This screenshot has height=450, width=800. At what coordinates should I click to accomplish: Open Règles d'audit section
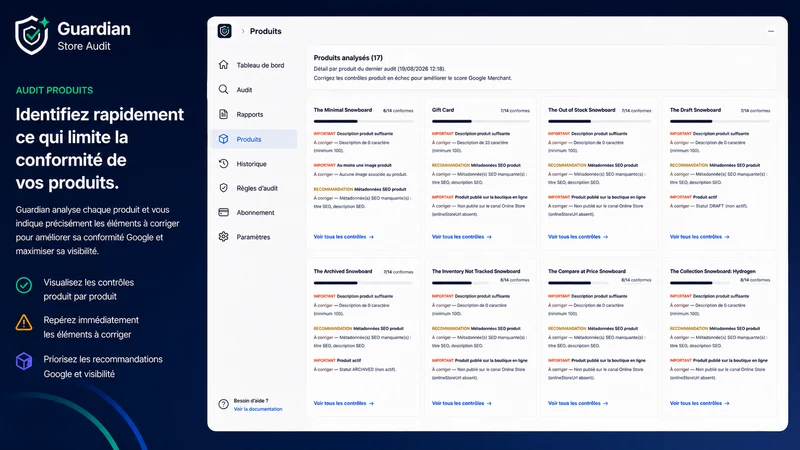tap(254, 188)
